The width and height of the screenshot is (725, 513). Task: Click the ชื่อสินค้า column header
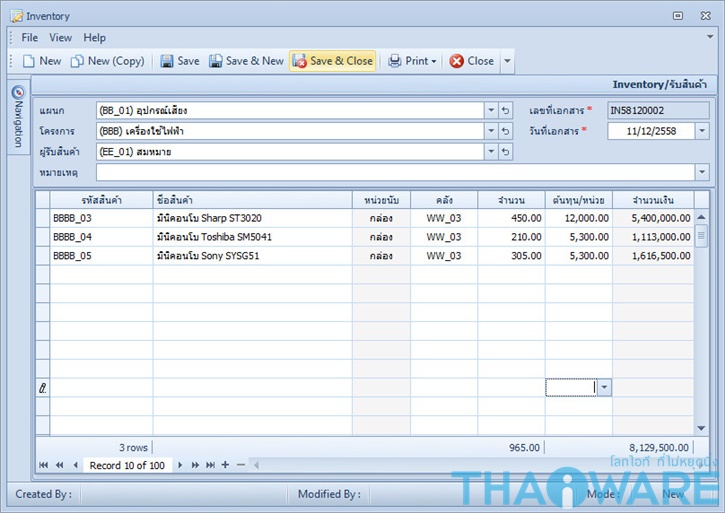(252, 200)
